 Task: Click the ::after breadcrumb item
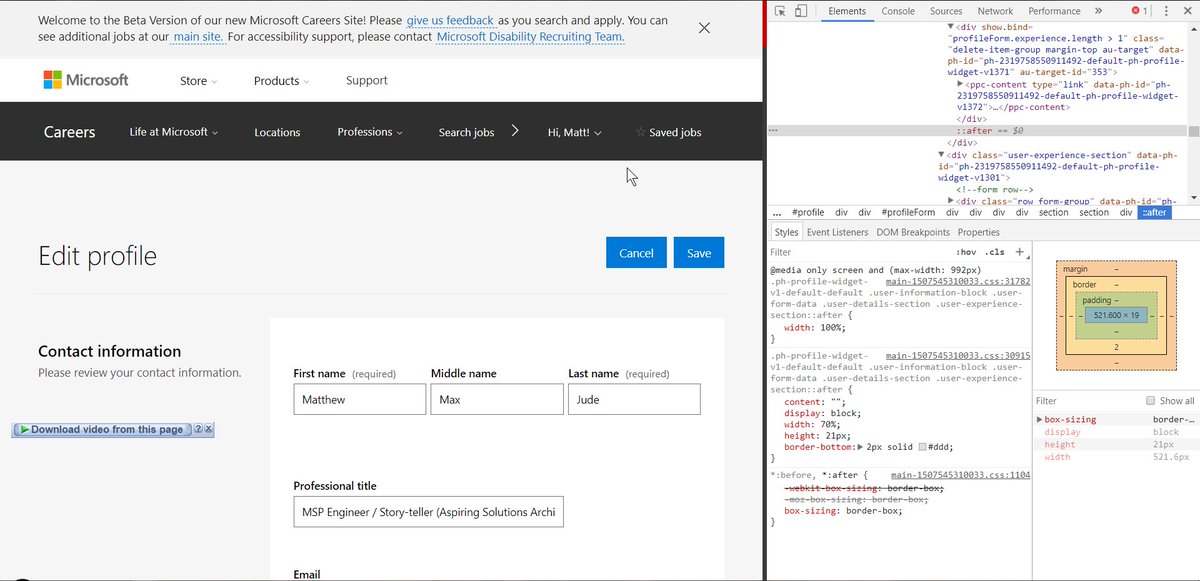(x=1154, y=213)
